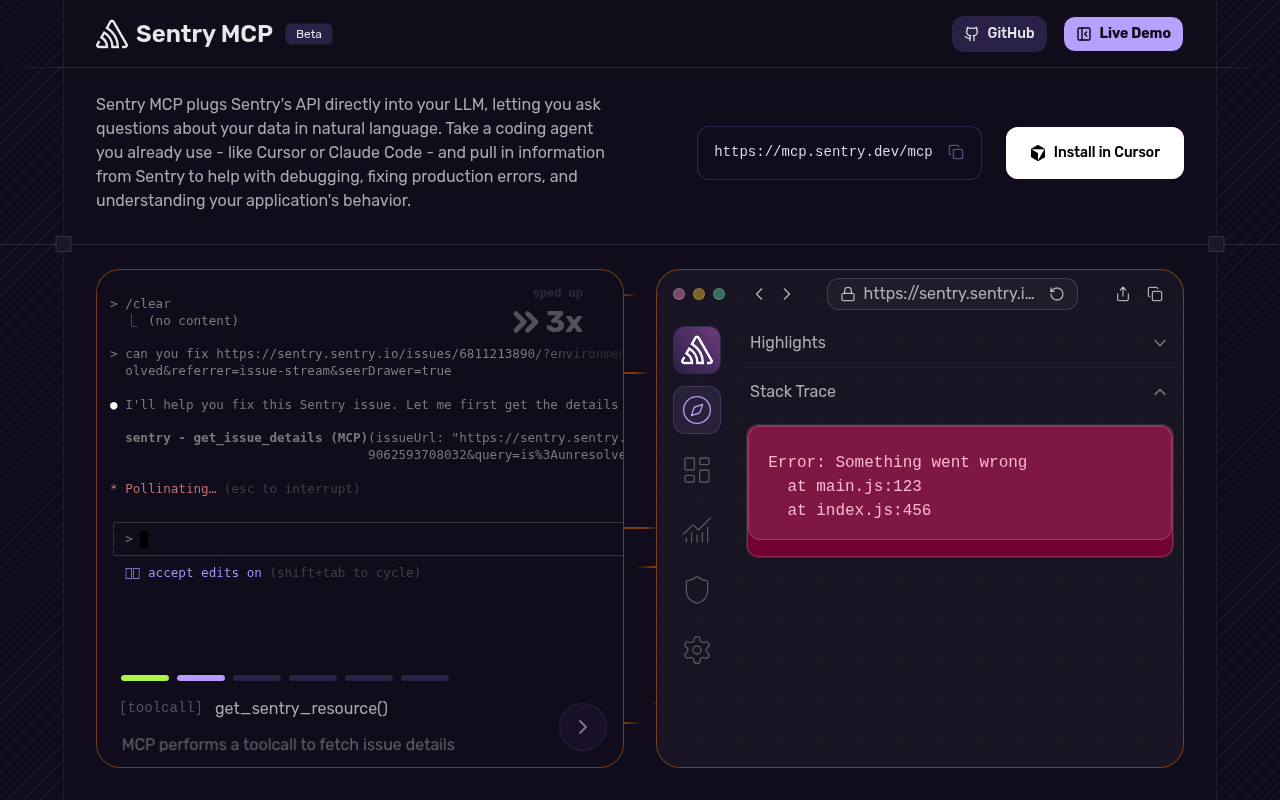Click the sentry.sentry.io address bar
This screenshot has height=800, width=1280.
click(x=952, y=294)
